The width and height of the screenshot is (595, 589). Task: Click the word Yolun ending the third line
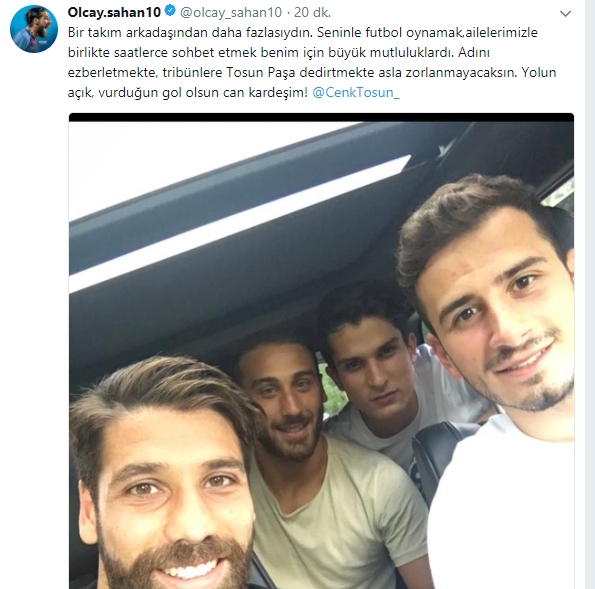(x=539, y=72)
